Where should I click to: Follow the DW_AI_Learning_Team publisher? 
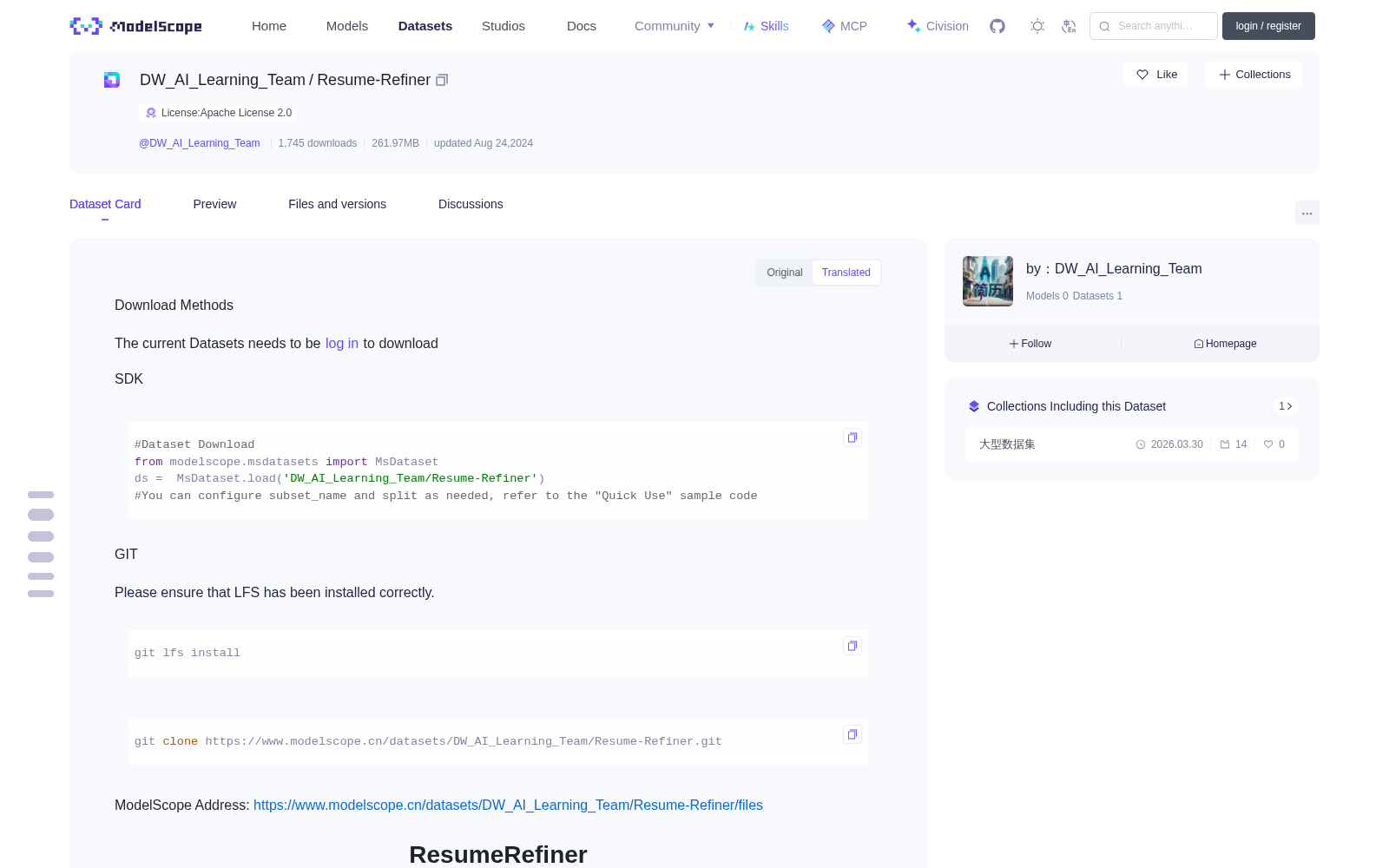point(1030,344)
